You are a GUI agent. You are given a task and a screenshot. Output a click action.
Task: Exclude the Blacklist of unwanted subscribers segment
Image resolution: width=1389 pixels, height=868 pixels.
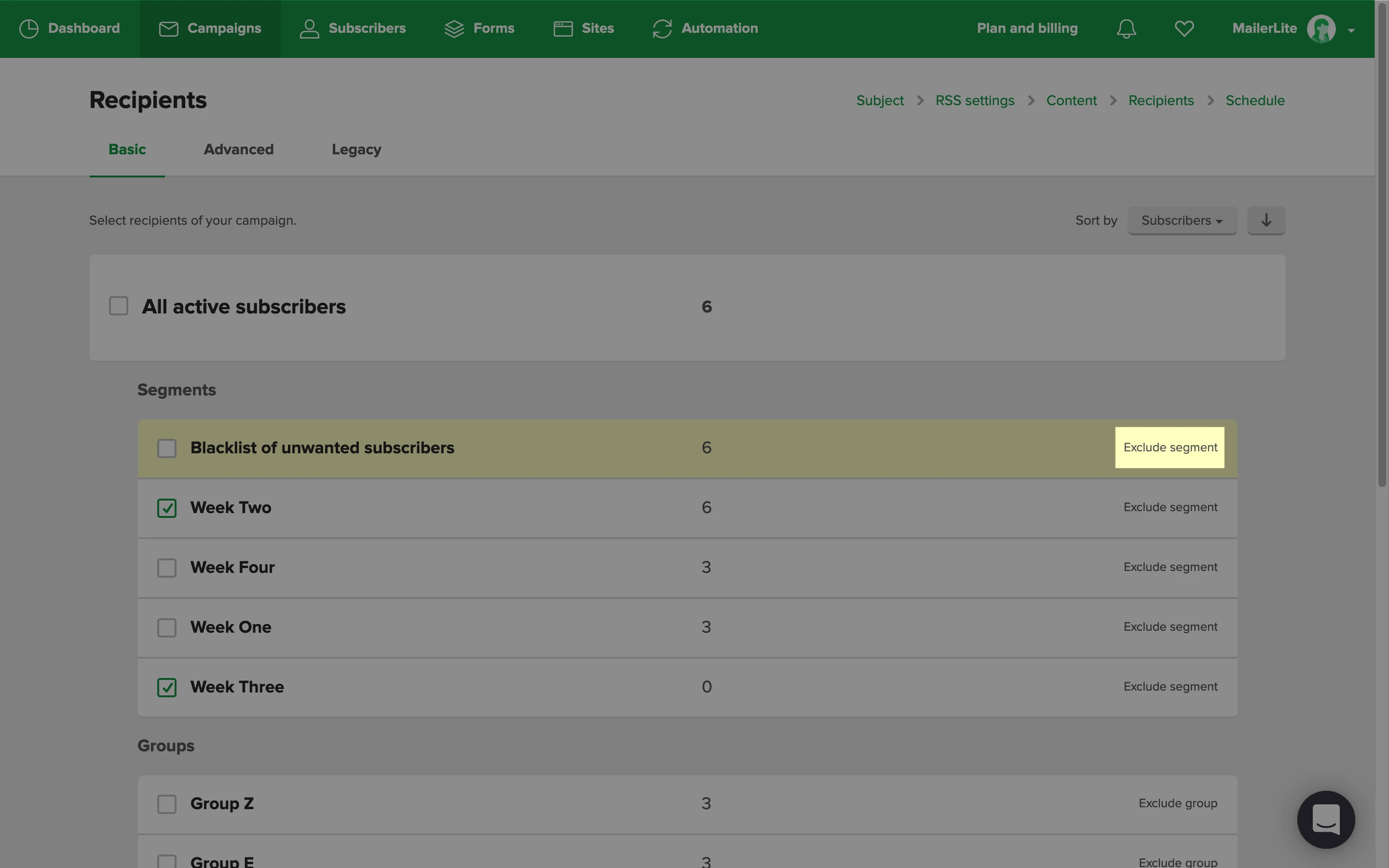pos(1170,448)
